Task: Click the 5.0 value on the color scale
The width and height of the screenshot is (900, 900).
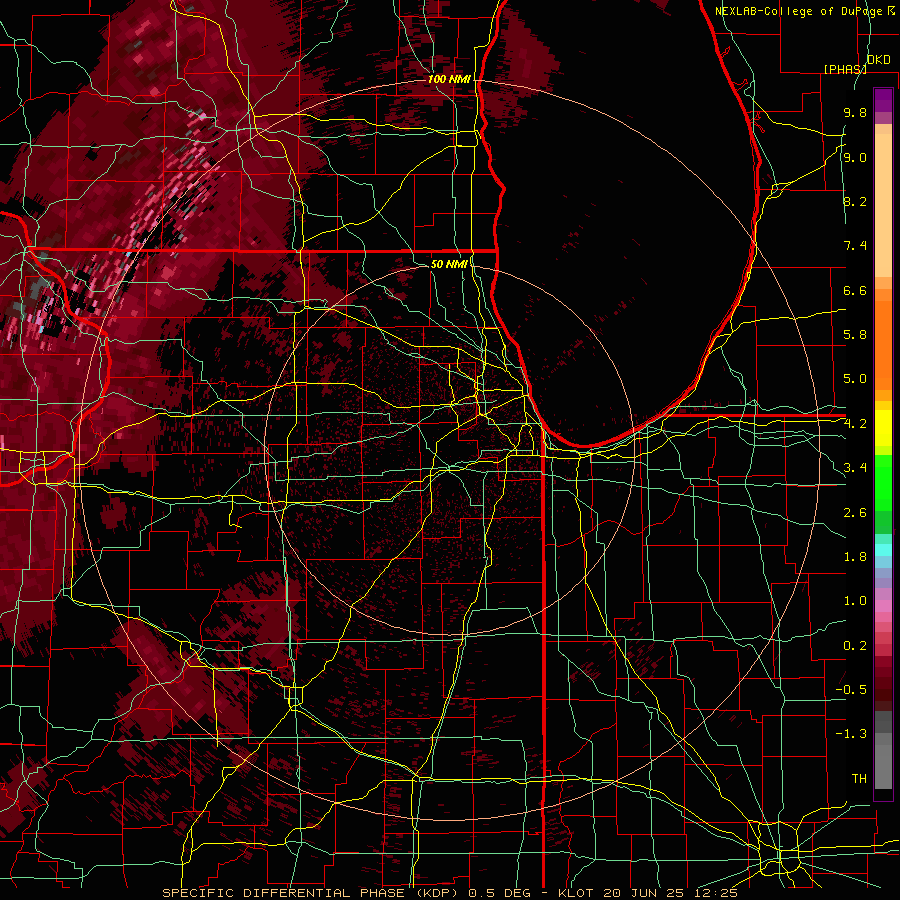Action: point(855,379)
